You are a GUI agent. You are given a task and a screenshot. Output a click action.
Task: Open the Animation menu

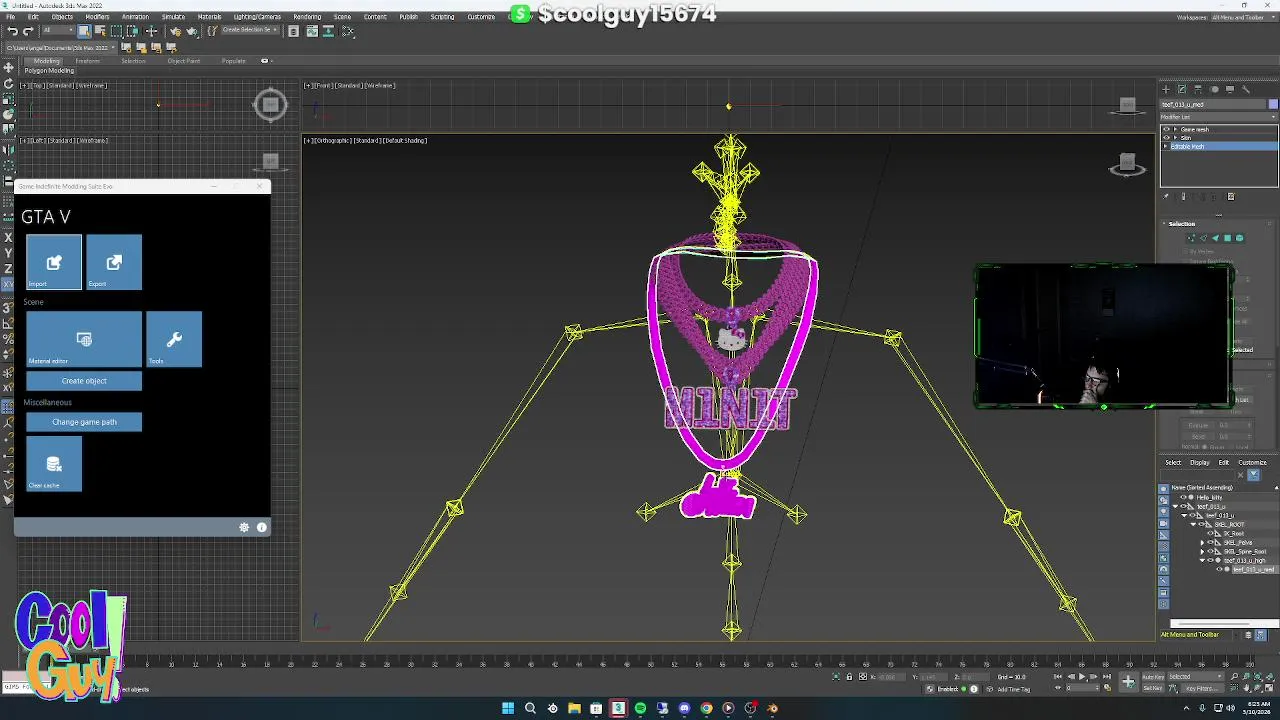(135, 17)
